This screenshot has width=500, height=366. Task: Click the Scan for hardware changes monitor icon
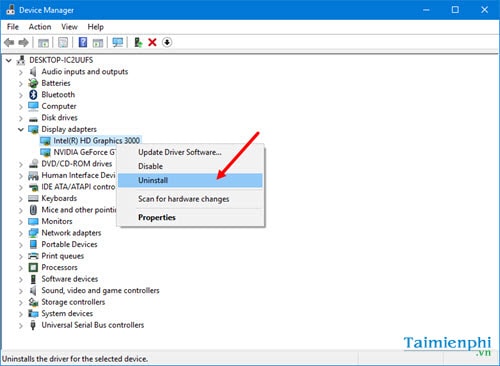(x=118, y=42)
